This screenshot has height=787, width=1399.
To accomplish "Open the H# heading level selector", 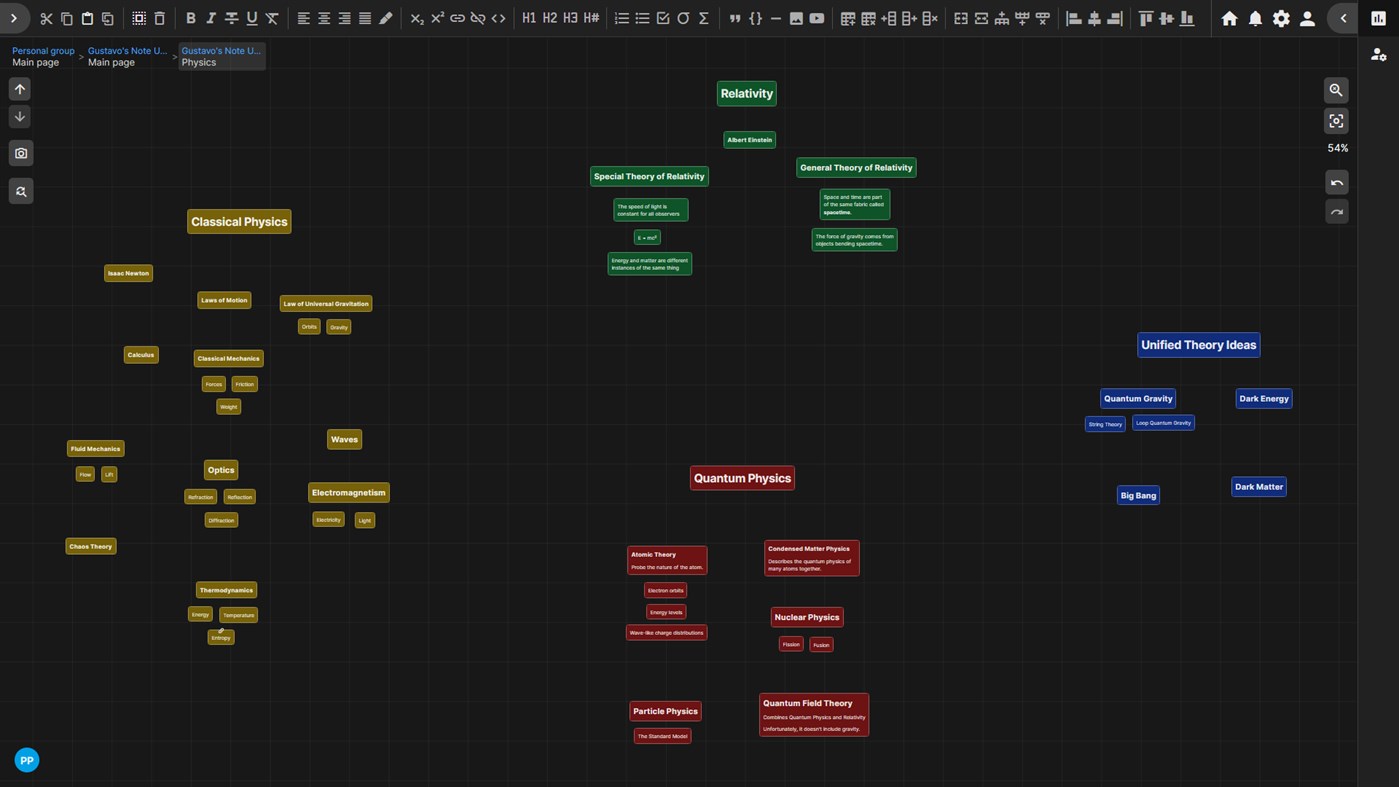I will click(591, 18).
